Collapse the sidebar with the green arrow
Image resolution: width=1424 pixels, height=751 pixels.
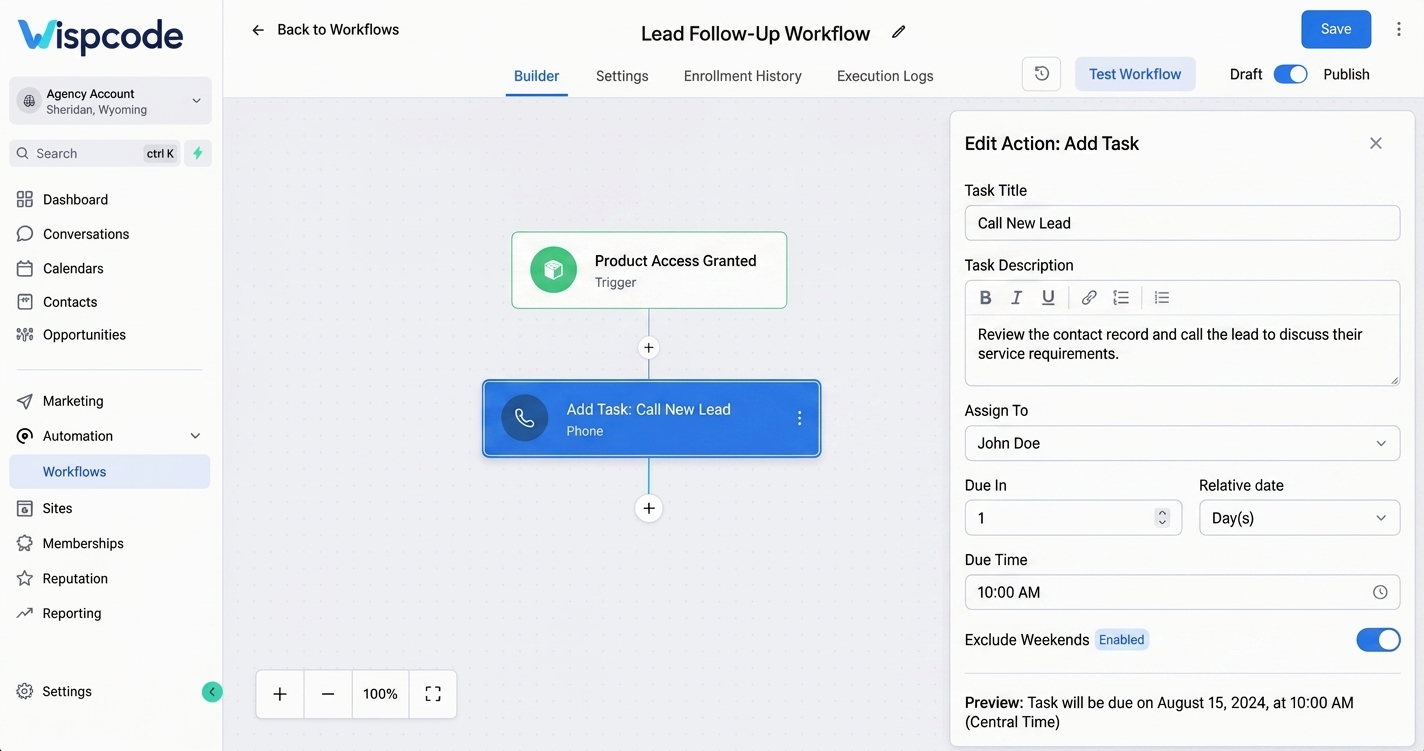point(212,692)
